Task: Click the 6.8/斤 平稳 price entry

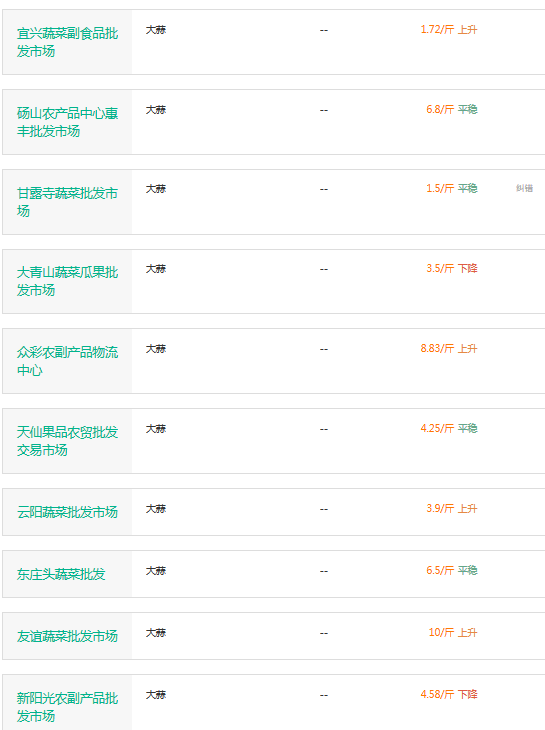Action: 452,109
